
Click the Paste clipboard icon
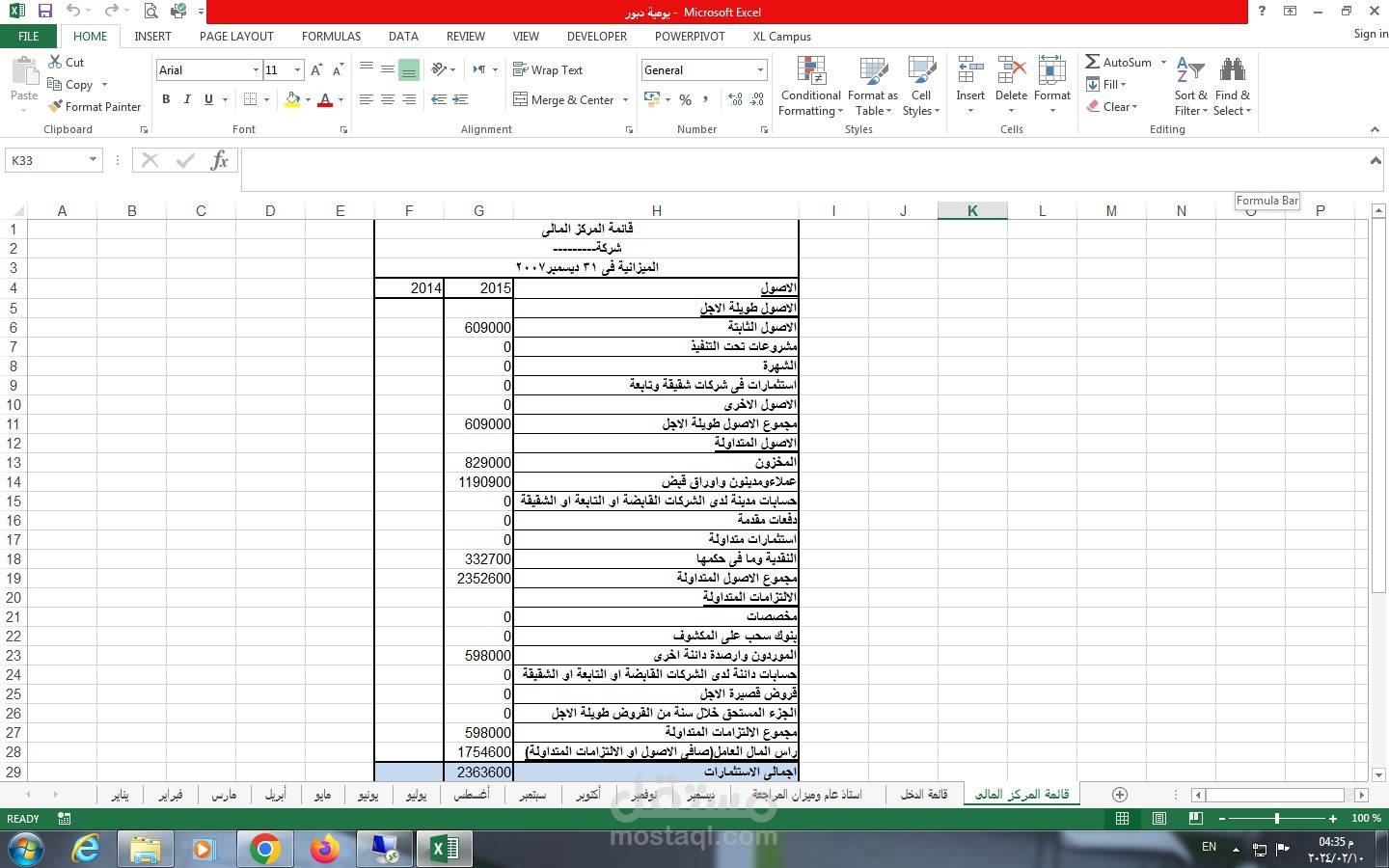23,72
